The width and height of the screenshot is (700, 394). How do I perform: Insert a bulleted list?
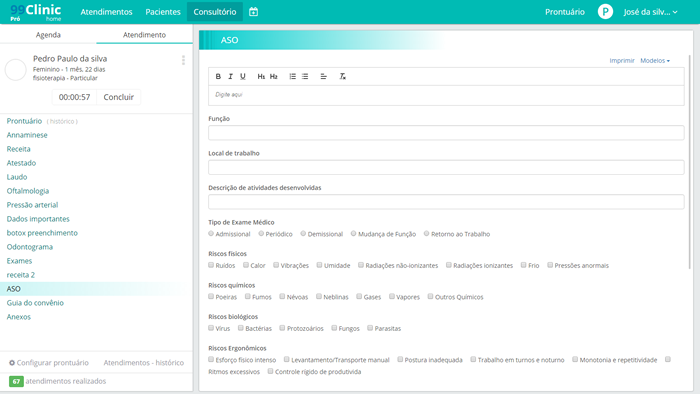[x=305, y=76]
